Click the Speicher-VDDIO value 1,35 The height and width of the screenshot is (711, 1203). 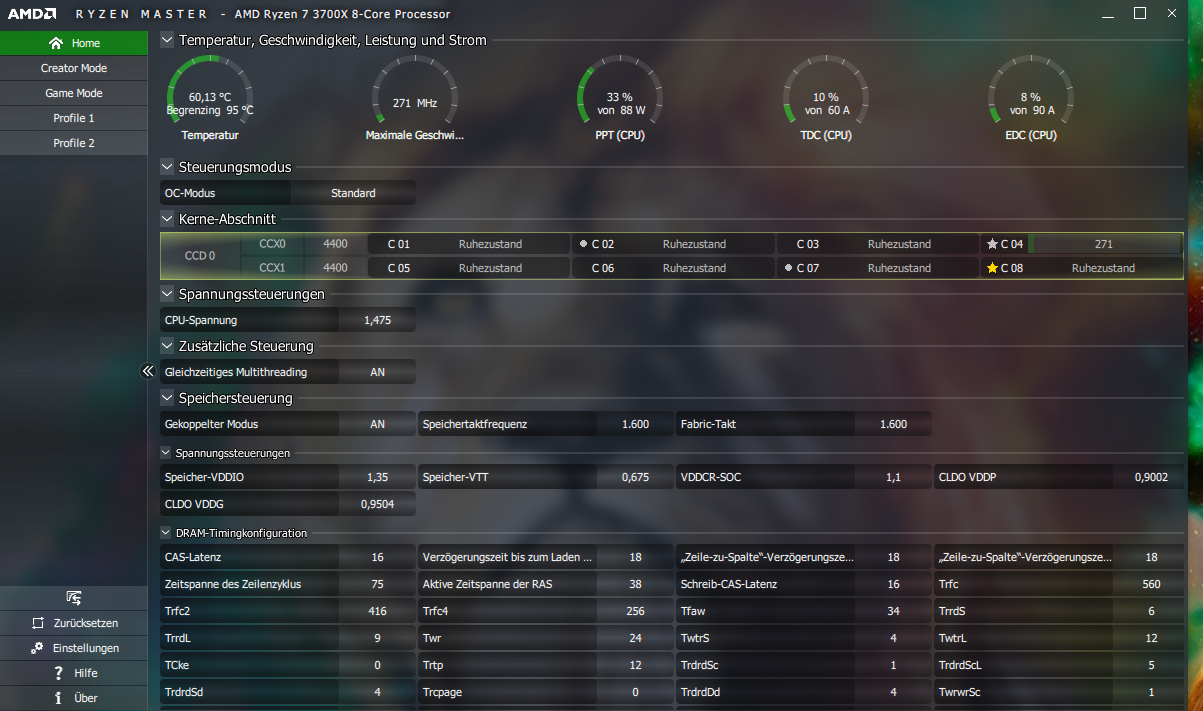pyautogui.click(x=377, y=477)
